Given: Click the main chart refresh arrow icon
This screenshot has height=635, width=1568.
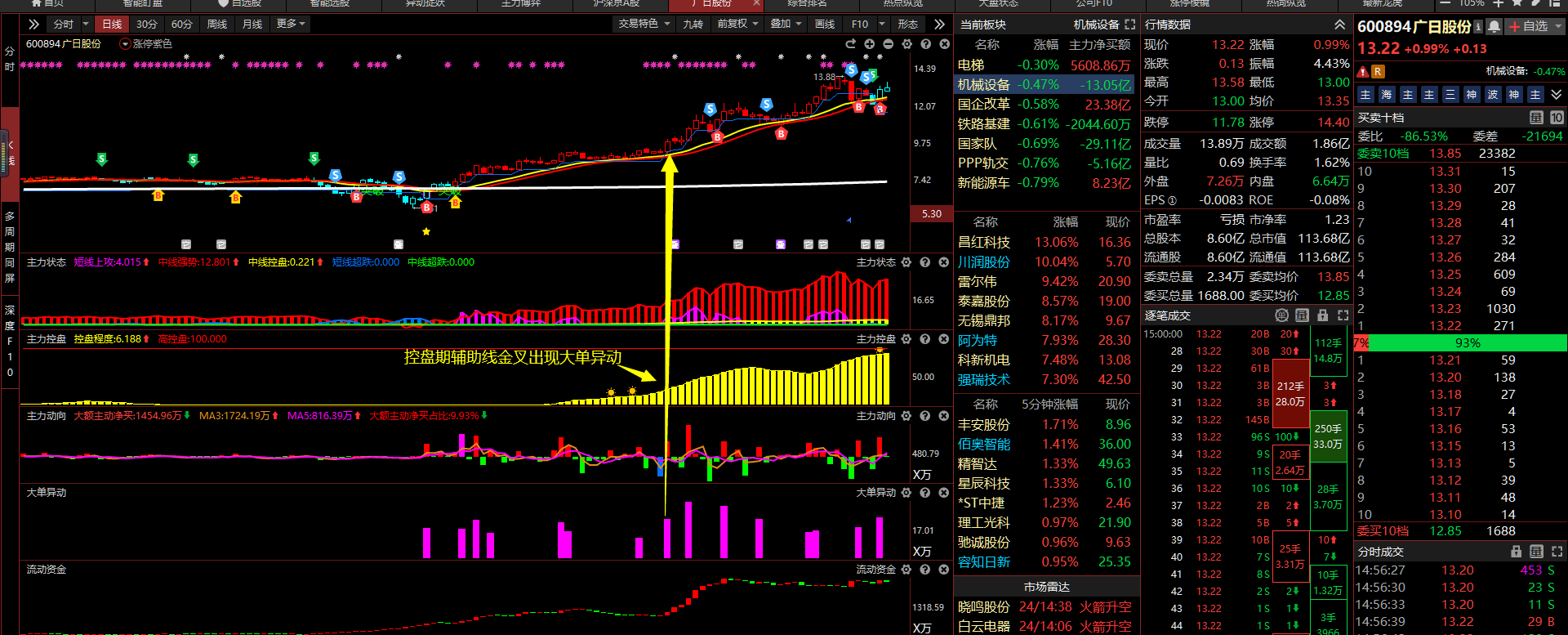Looking at the screenshot, I should point(850,44).
